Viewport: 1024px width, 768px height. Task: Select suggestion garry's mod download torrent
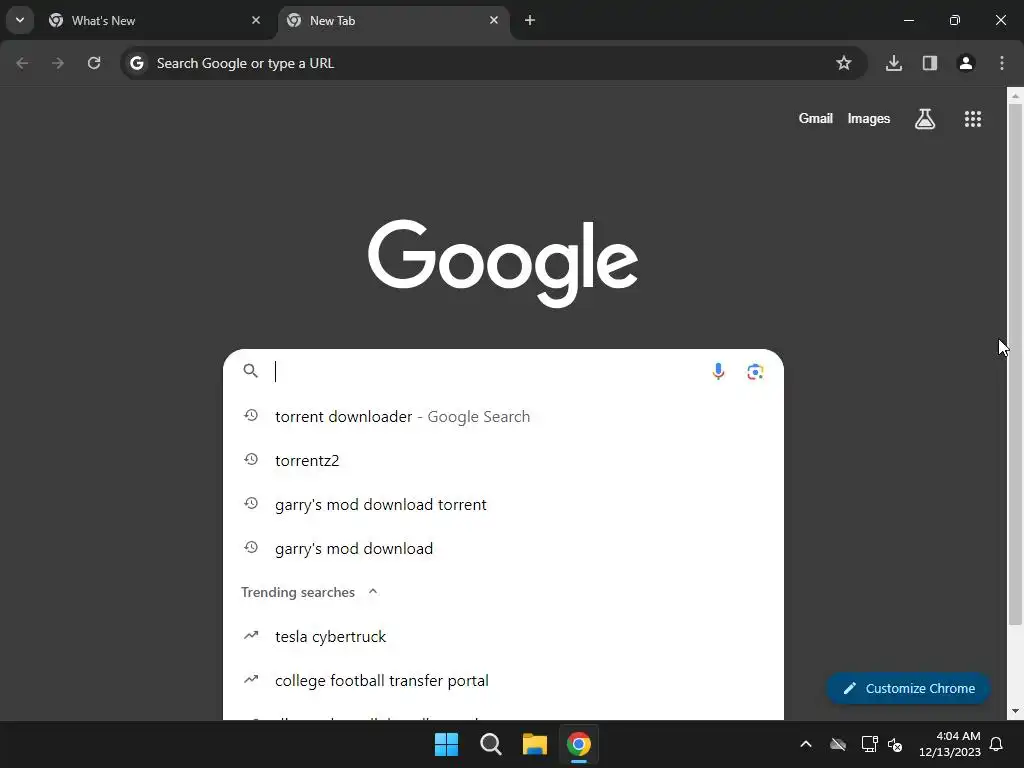pos(503,504)
